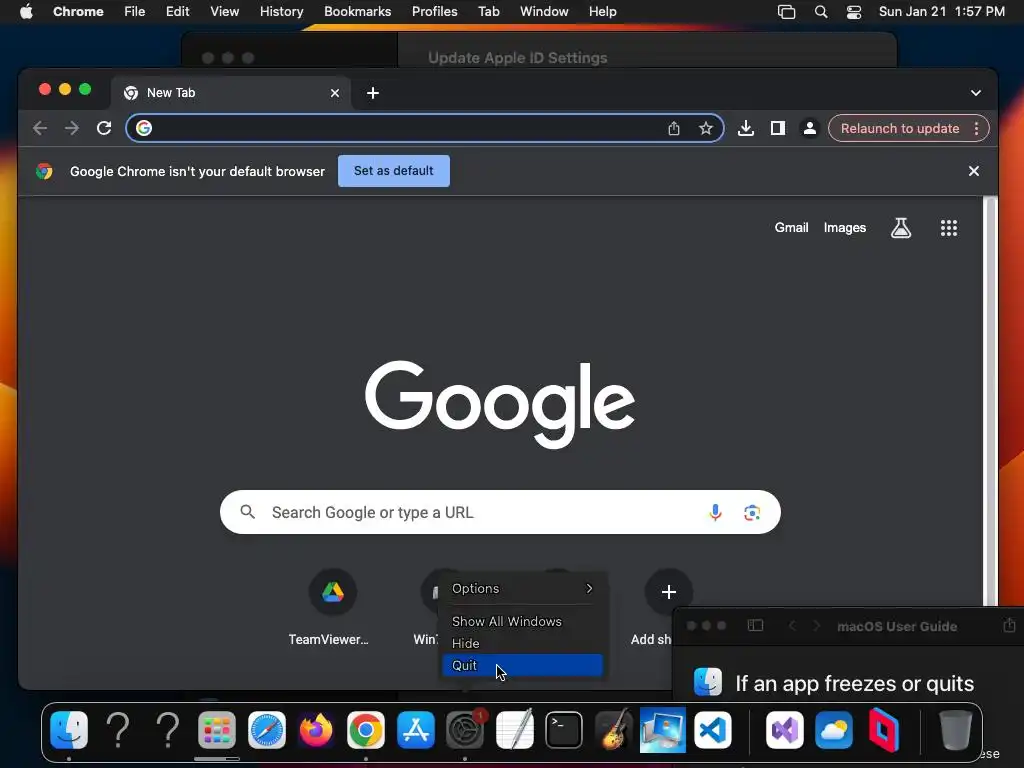
Task: Open Spotlight search in the menu bar
Action: (x=821, y=12)
